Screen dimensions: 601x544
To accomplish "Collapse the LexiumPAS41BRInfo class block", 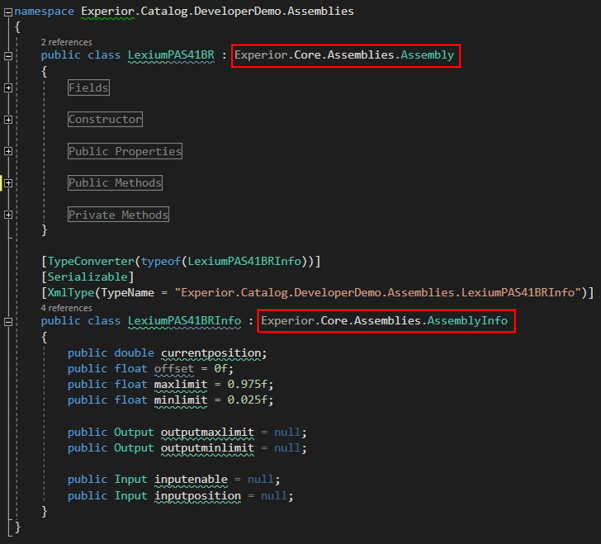I will coord(8,322).
